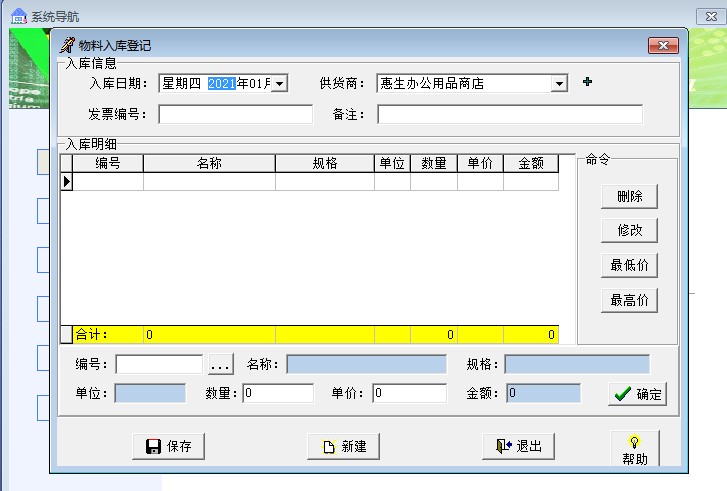Viewport: 727px width, 491px height.
Task: Click the 最高价 button
Action: 629,300
